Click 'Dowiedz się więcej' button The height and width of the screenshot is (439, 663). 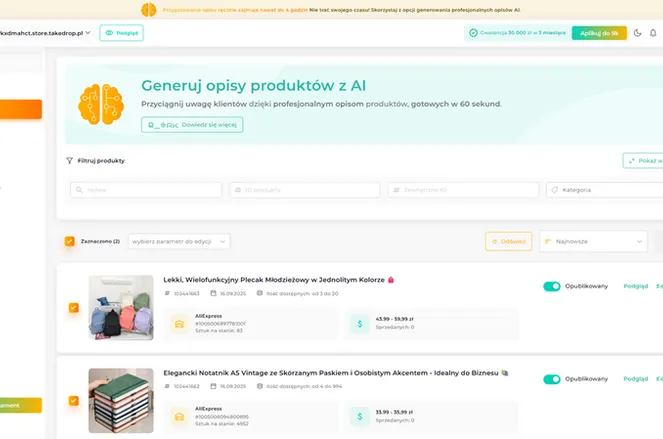click(x=192, y=125)
